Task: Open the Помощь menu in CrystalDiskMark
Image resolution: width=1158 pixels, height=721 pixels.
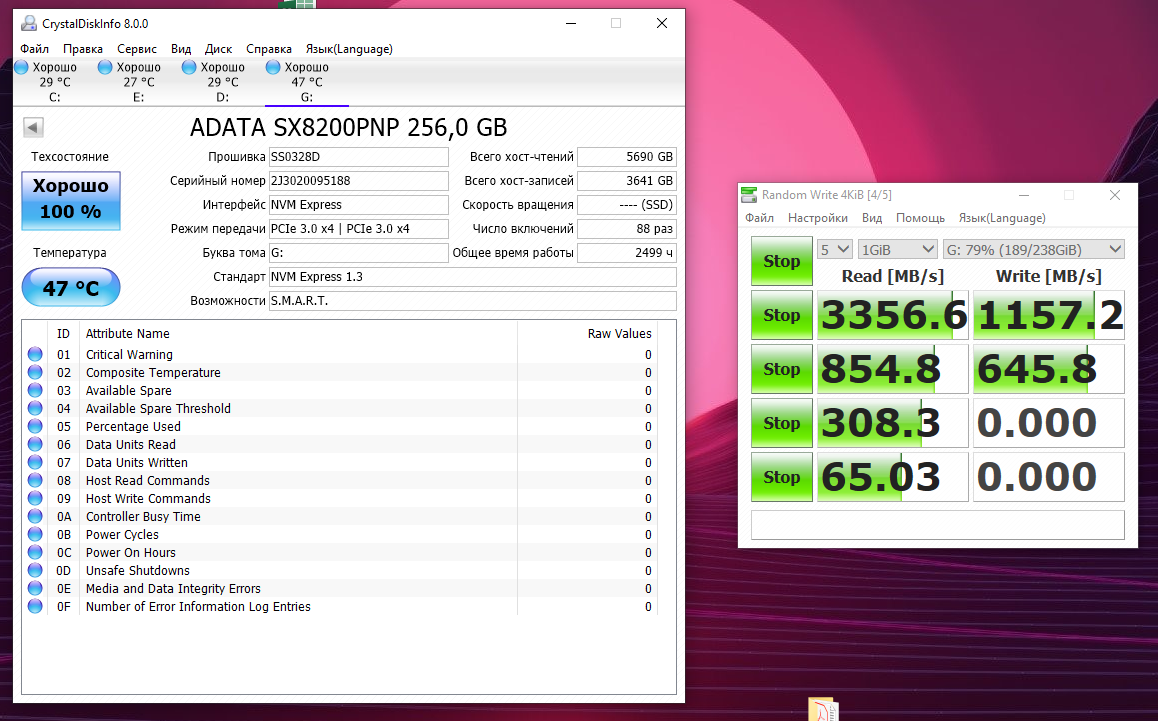Action: [x=920, y=218]
